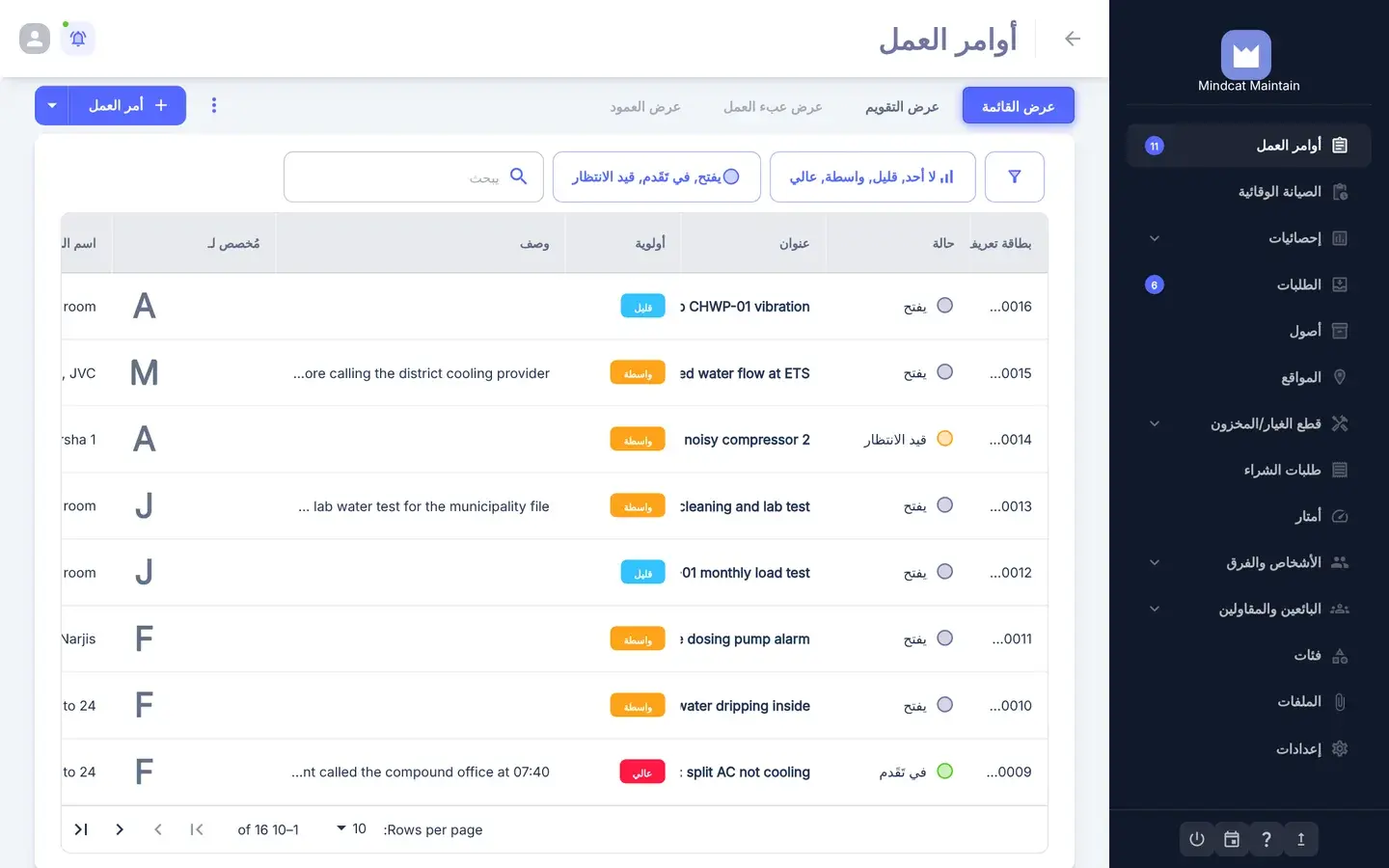Click the upward arrow icon in sidebar footer
The width and height of the screenshot is (1389, 868).
pyautogui.click(x=1301, y=839)
